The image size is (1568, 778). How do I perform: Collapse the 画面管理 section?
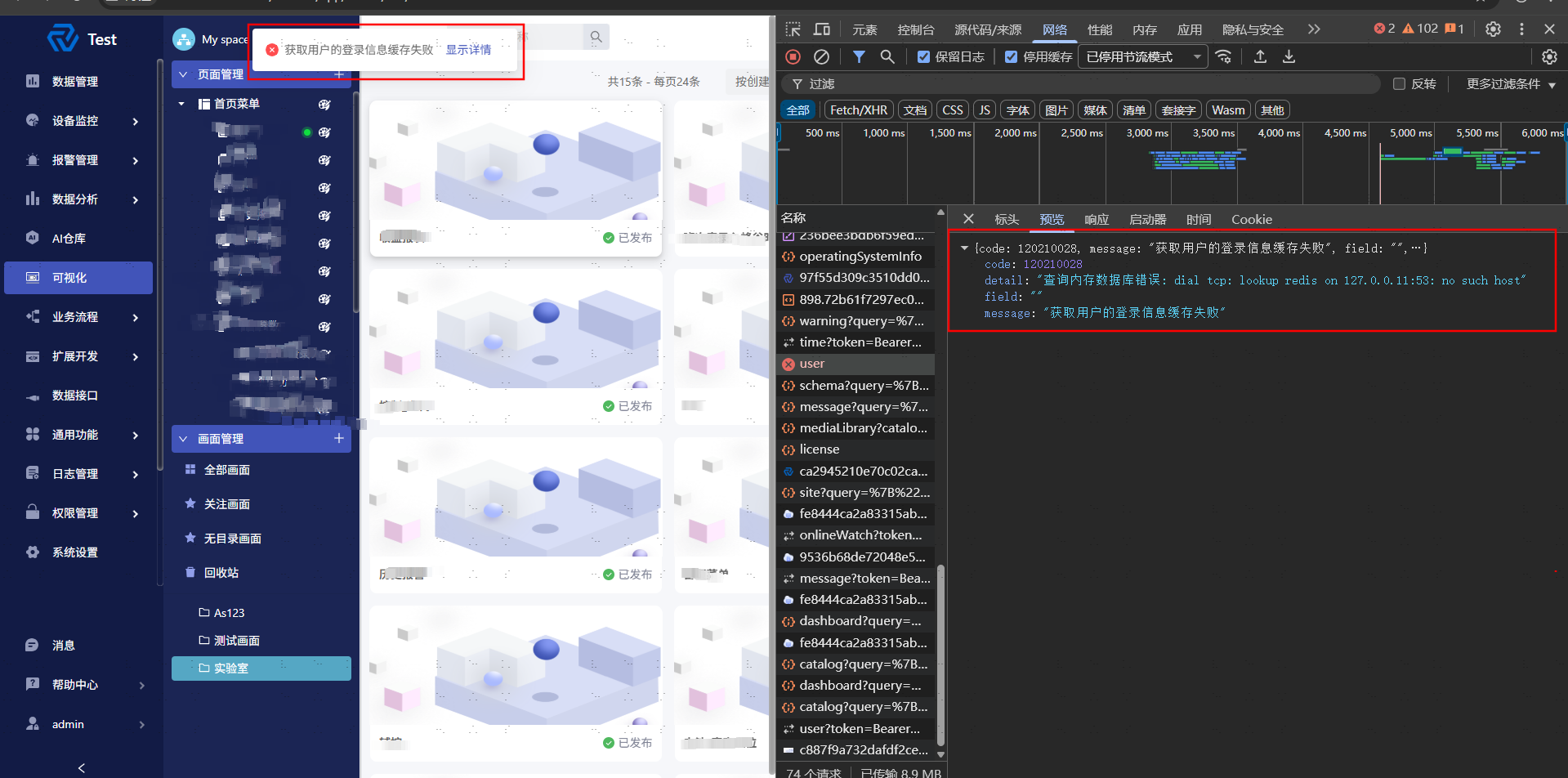[183, 439]
